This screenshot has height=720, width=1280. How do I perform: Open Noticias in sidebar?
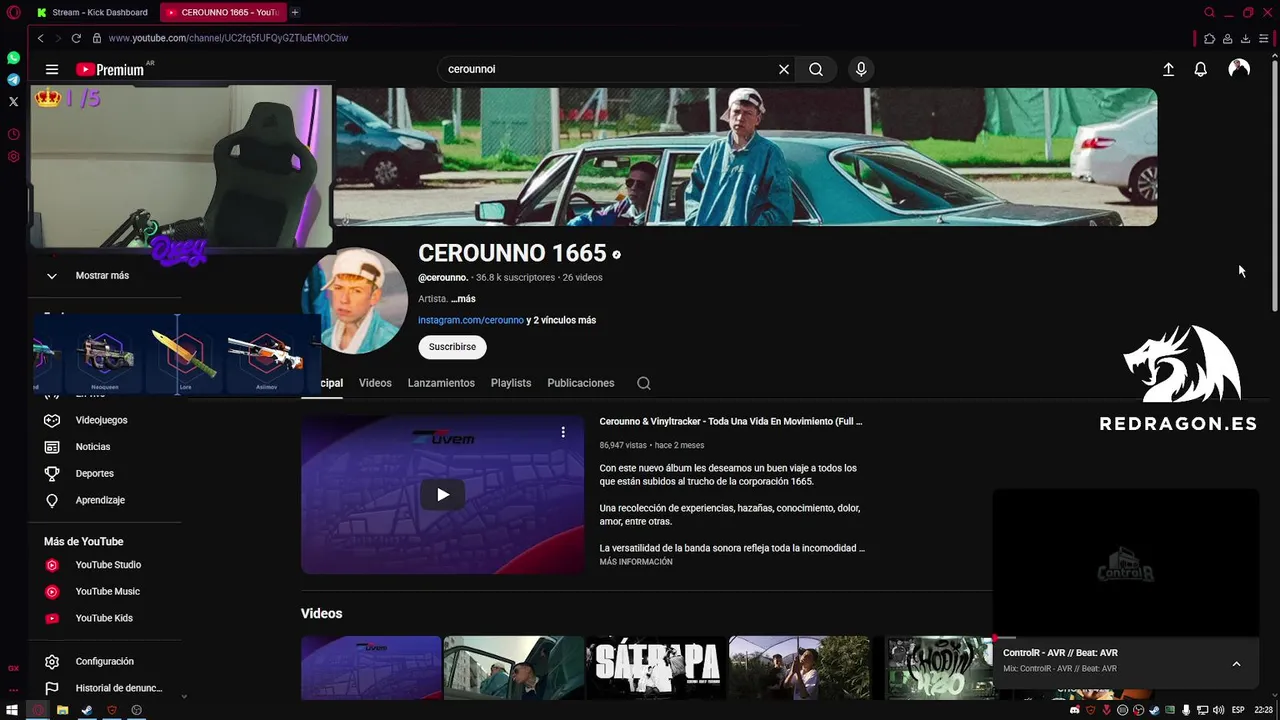pos(93,447)
